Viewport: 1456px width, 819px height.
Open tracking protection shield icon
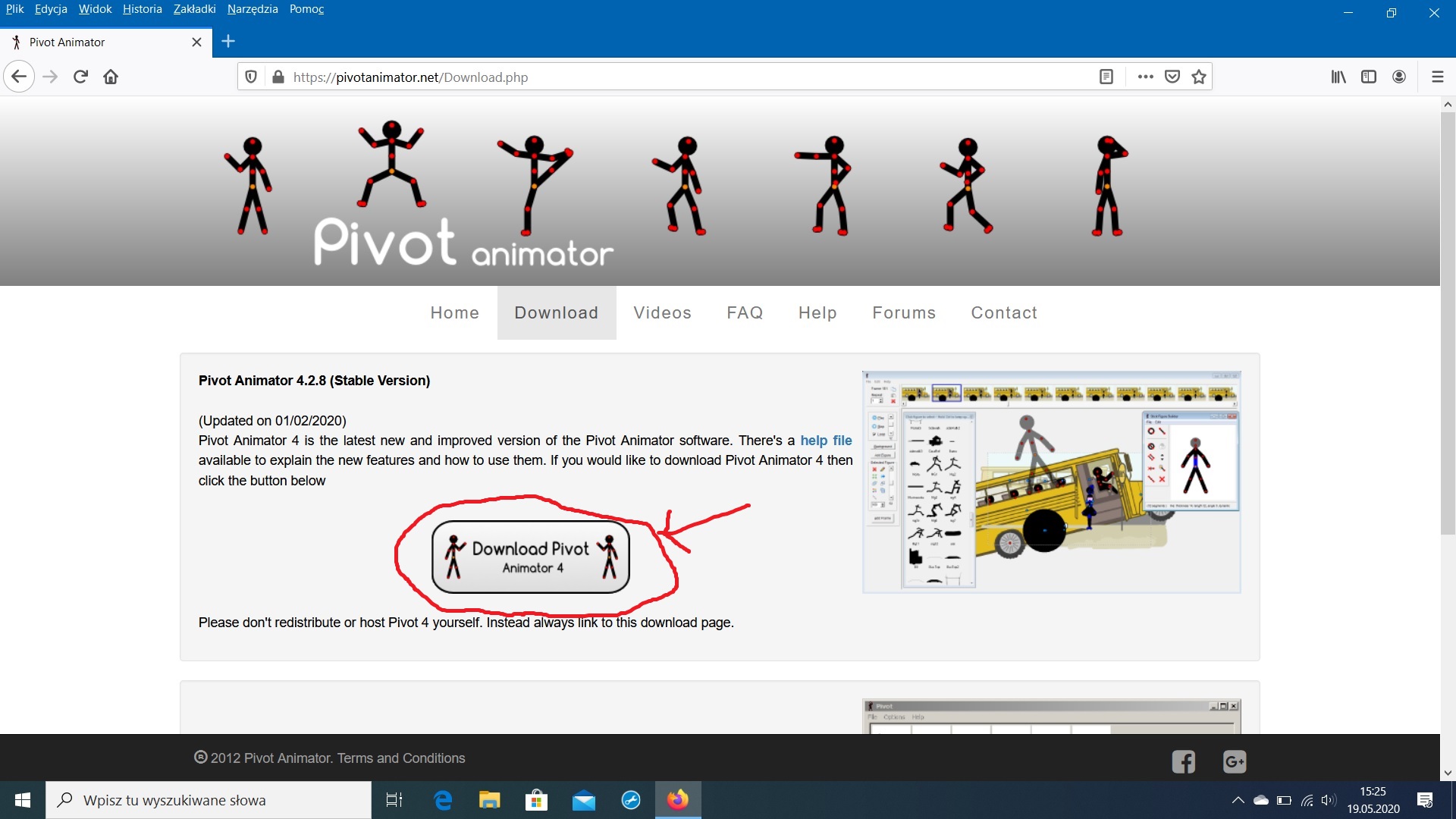point(251,77)
